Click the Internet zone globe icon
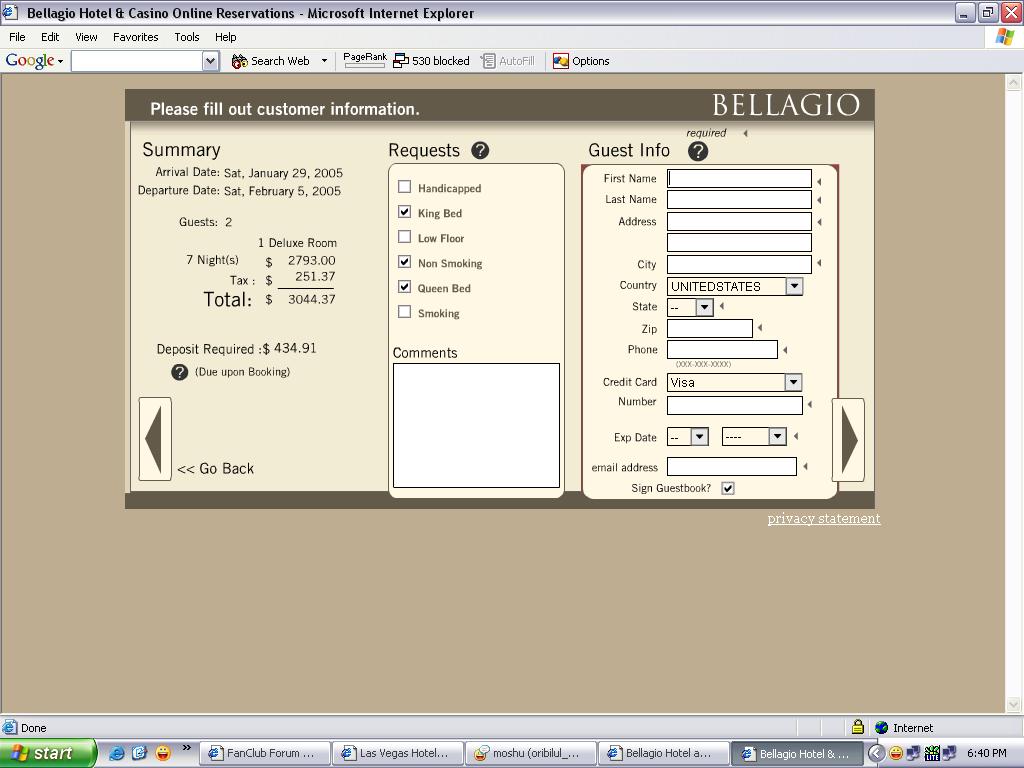This screenshot has height=768, width=1024. click(x=882, y=728)
